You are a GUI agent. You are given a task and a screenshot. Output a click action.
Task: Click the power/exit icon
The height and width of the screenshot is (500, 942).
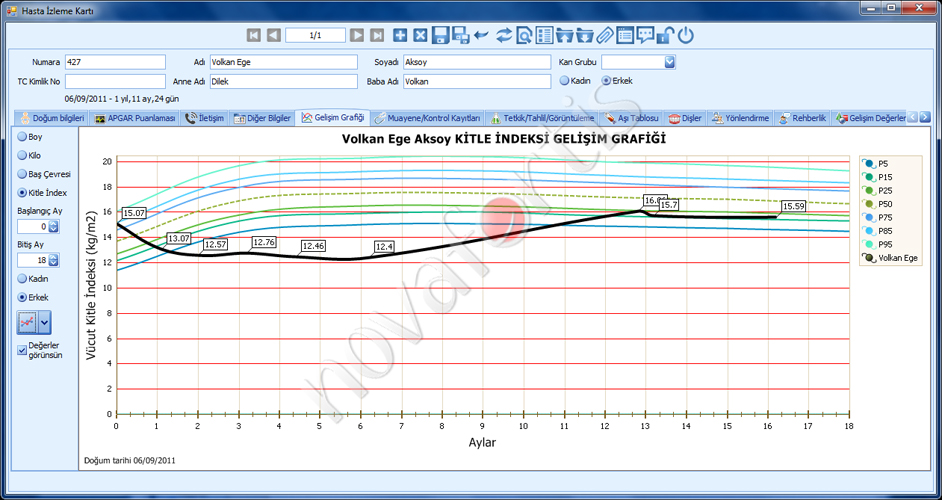tap(686, 35)
